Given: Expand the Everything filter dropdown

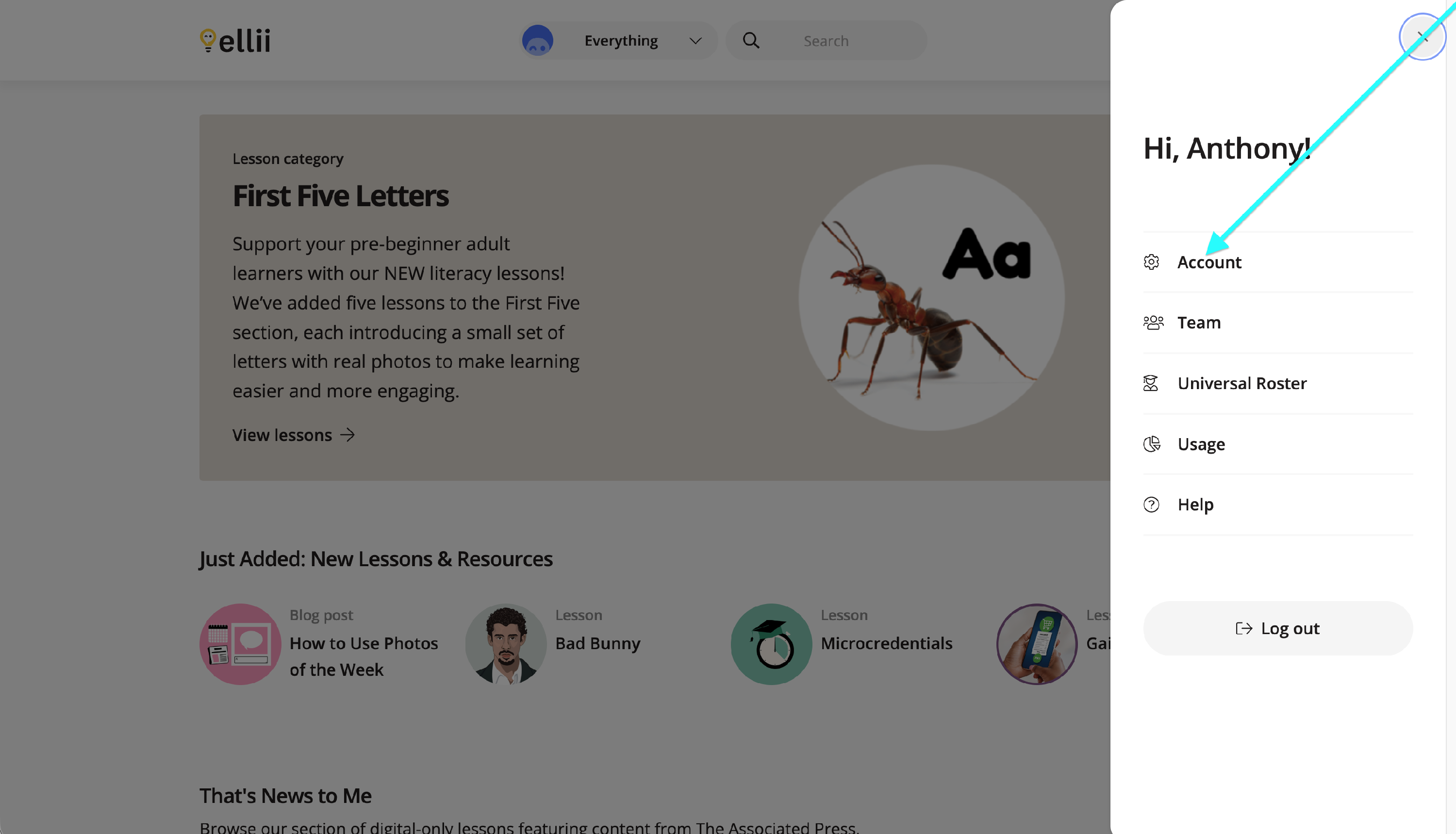Looking at the screenshot, I should click(695, 41).
